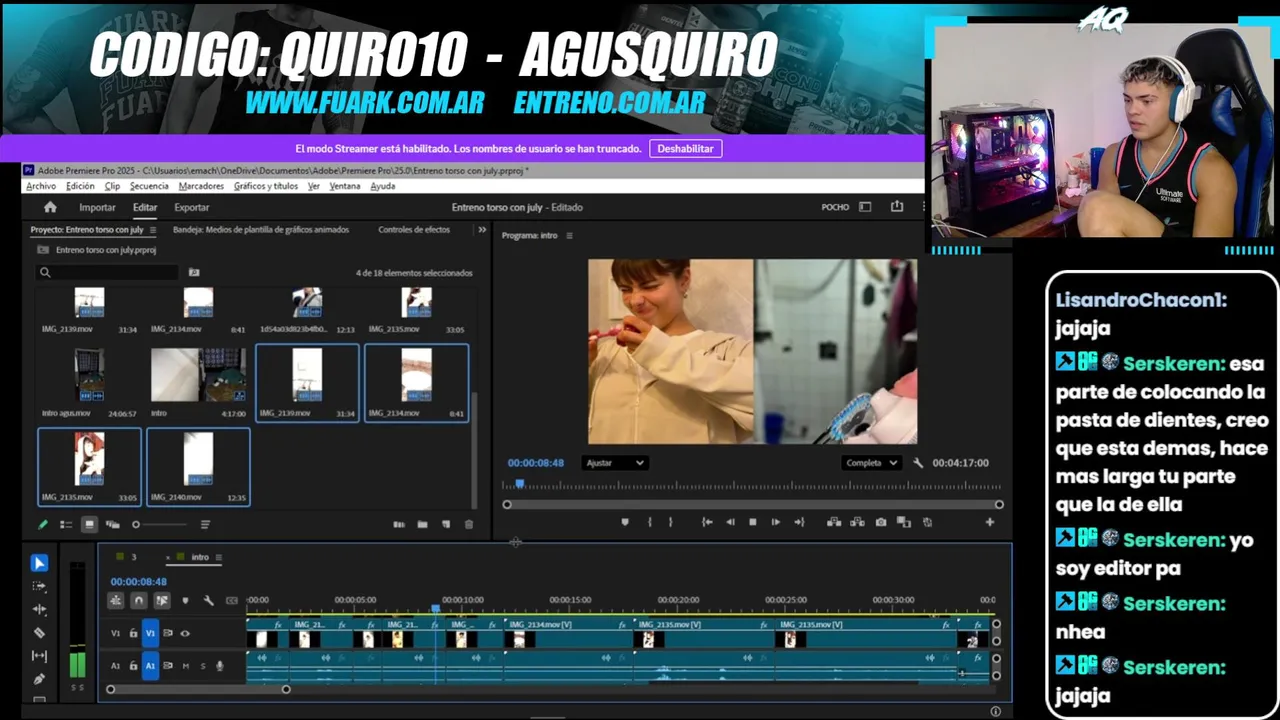Toggle V1 track output eye
The height and width of the screenshot is (720, 1280).
[x=185, y=633]
